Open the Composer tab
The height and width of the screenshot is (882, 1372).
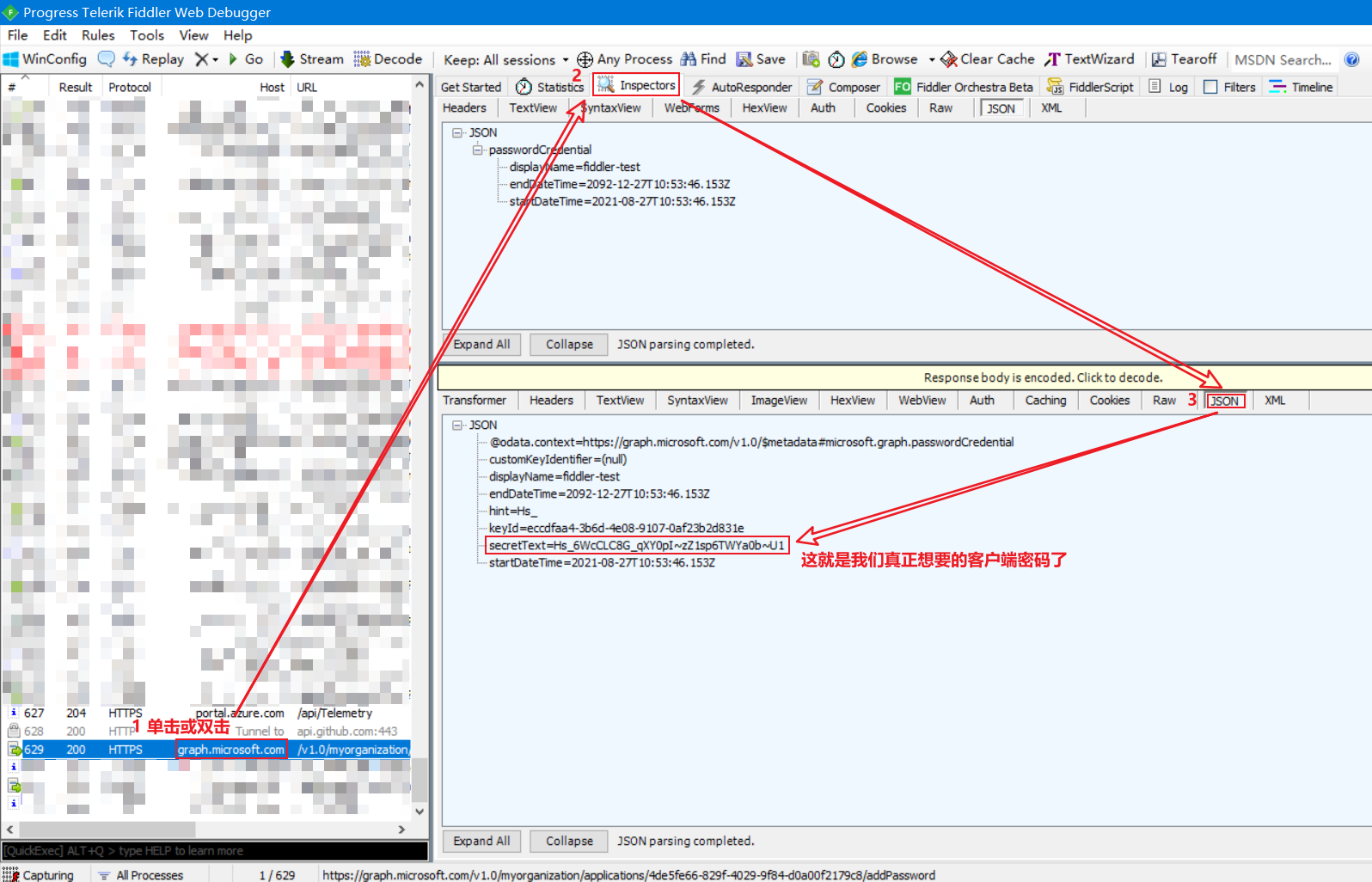click(843, 87)
